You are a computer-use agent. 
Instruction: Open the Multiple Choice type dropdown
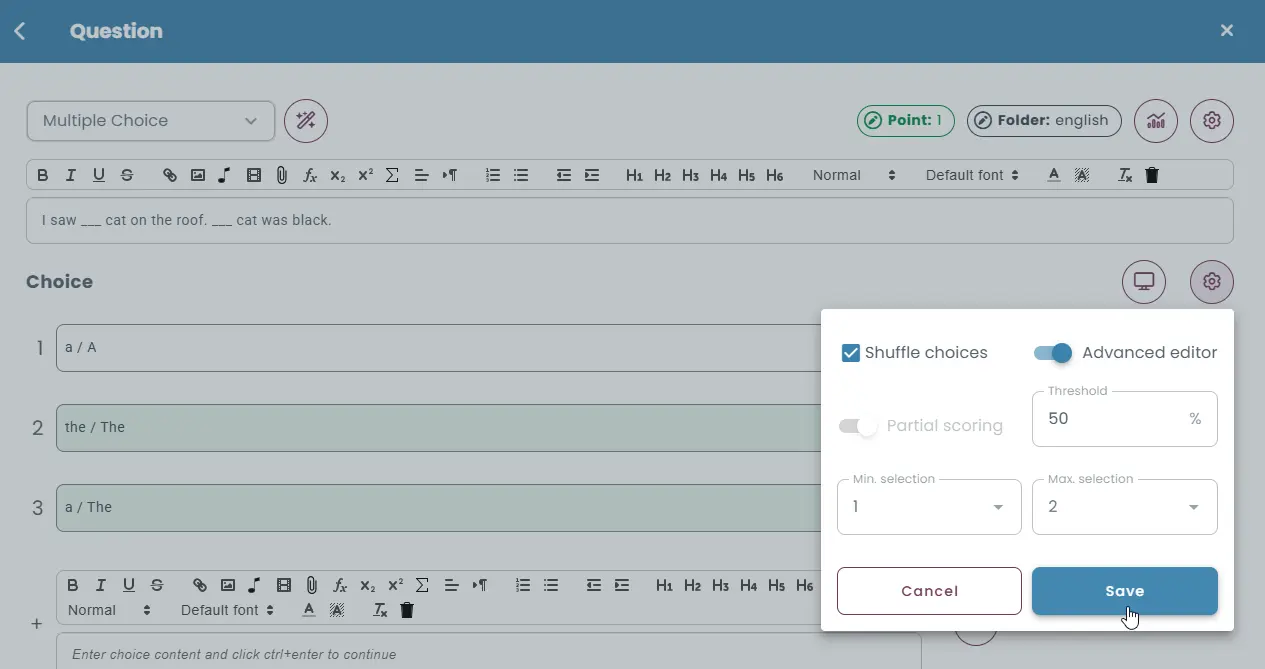[x=150, y=121]
